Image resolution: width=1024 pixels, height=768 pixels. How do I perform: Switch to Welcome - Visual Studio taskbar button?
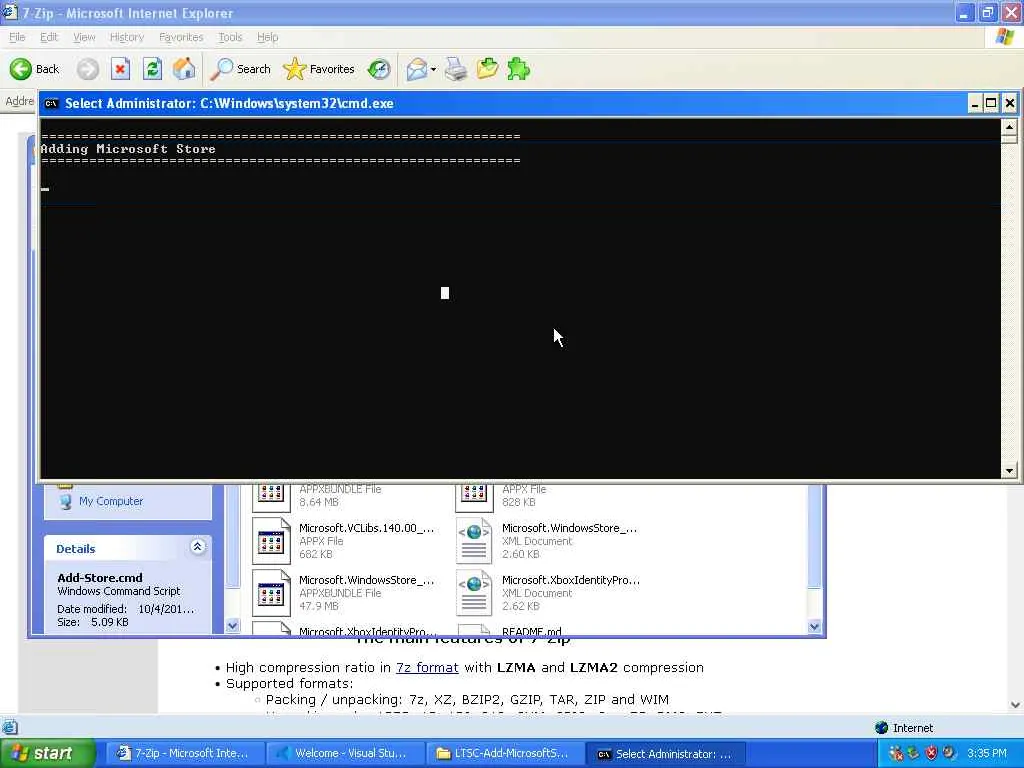click(x=344, y=753)
